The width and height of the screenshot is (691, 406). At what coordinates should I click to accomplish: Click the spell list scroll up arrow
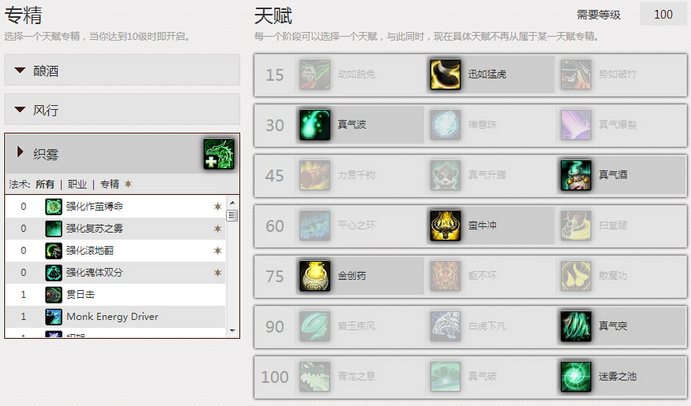232,202
